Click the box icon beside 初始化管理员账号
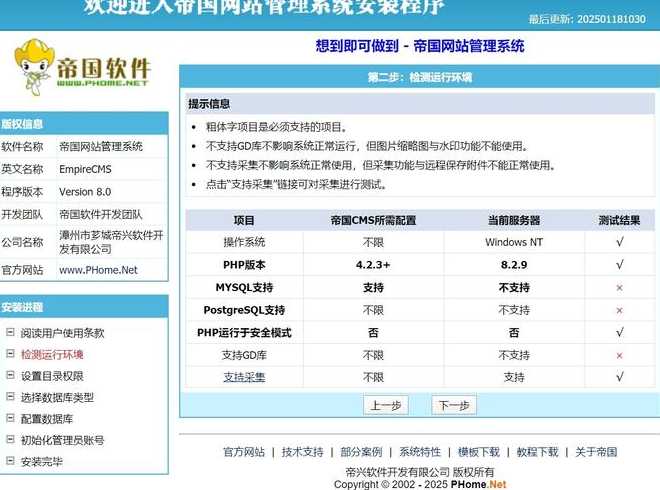660x490 pixels. 11,439
